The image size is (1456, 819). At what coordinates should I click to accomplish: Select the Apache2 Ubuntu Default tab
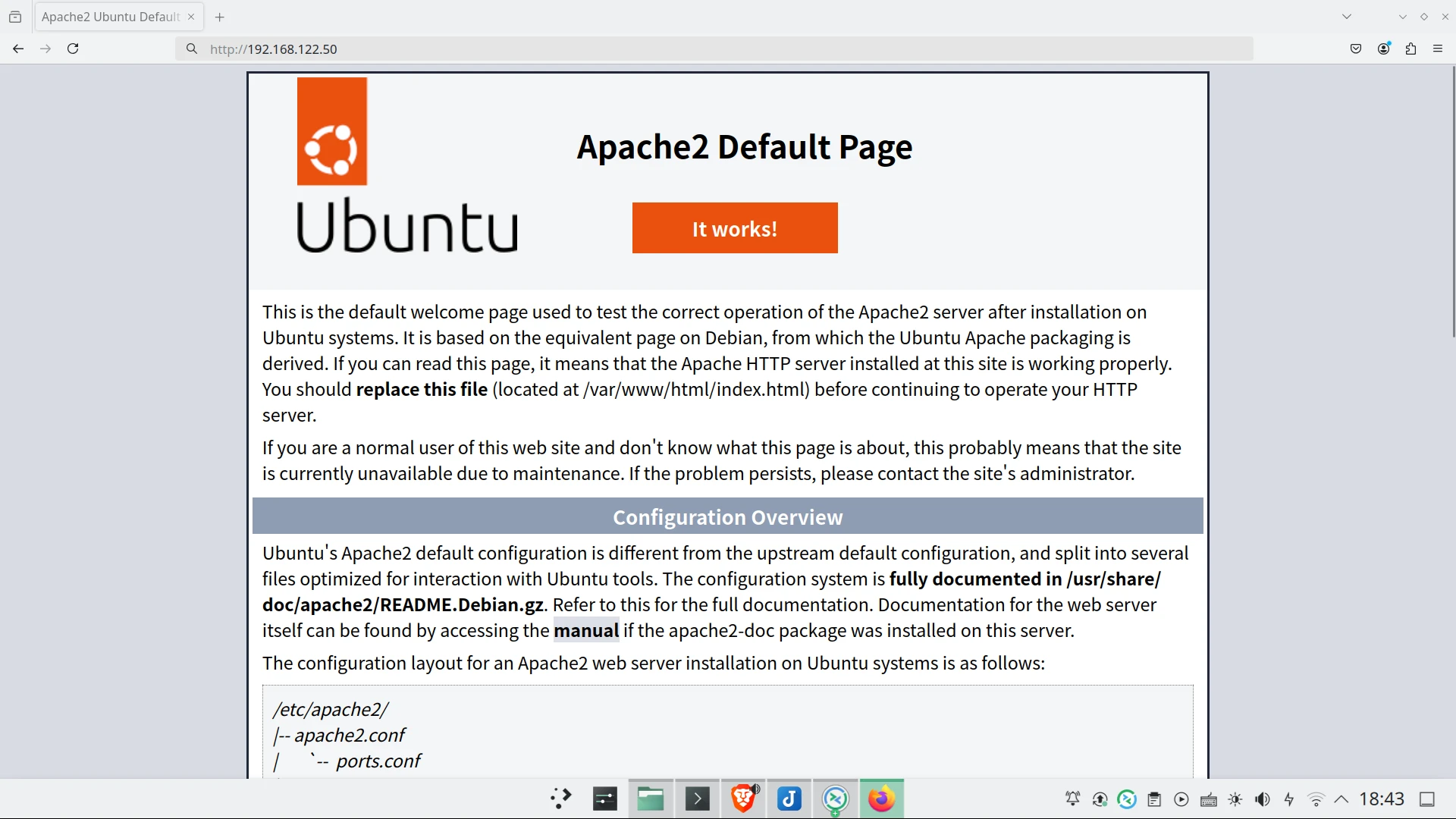point(110,17)
